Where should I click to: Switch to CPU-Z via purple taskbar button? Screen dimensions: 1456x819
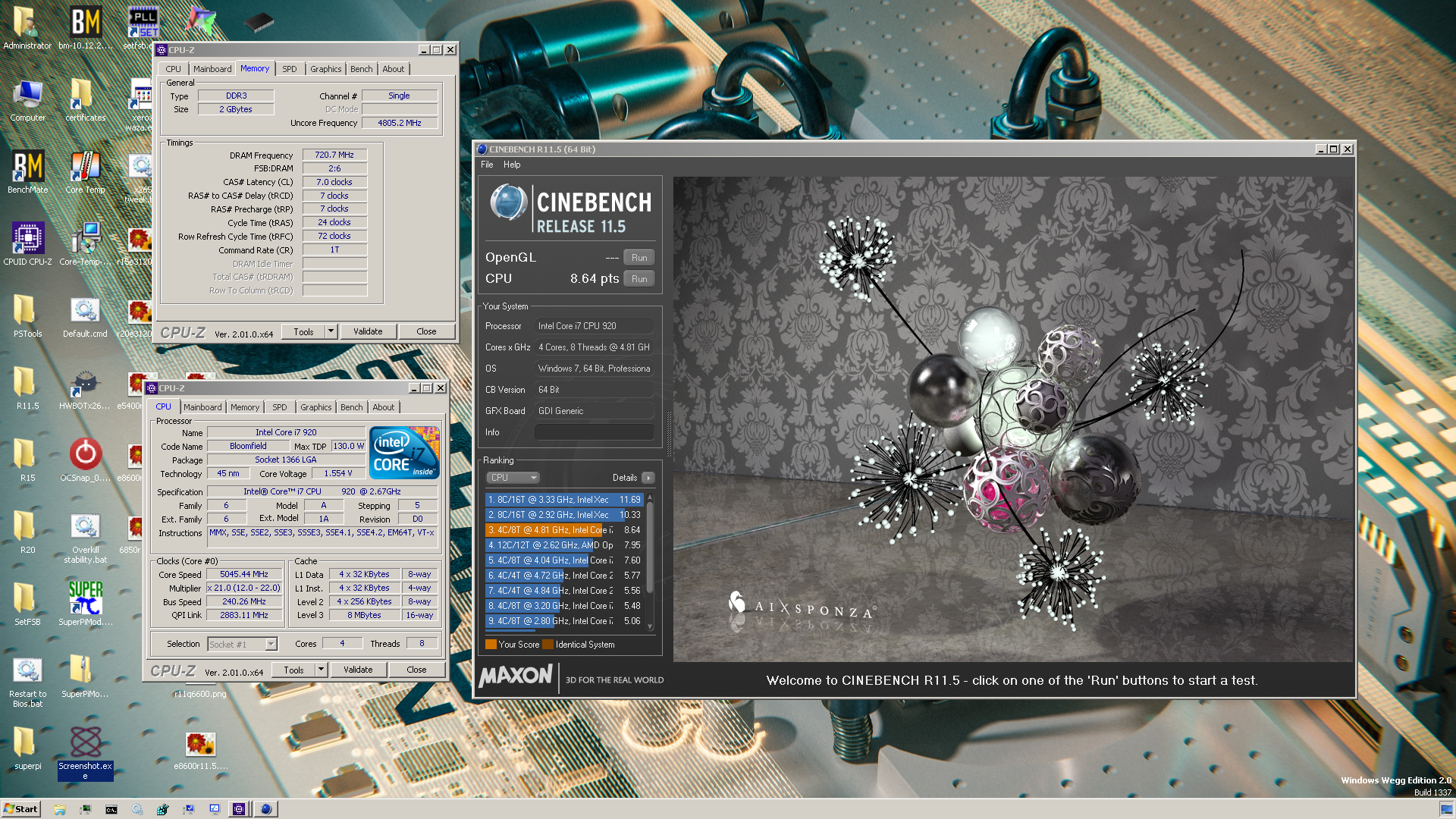click(x=239, y=809)
